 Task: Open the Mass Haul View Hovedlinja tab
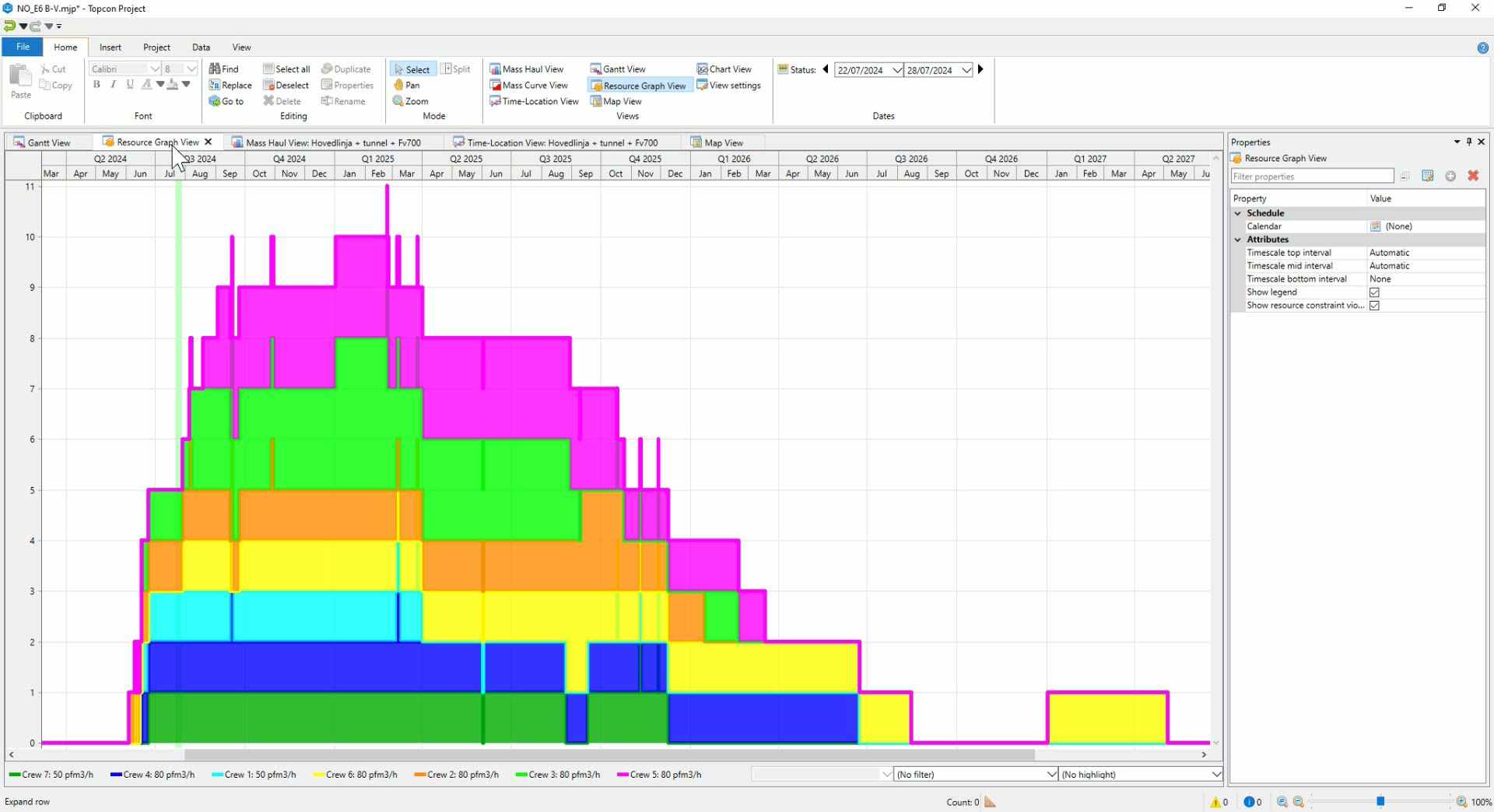pos(333,142)
